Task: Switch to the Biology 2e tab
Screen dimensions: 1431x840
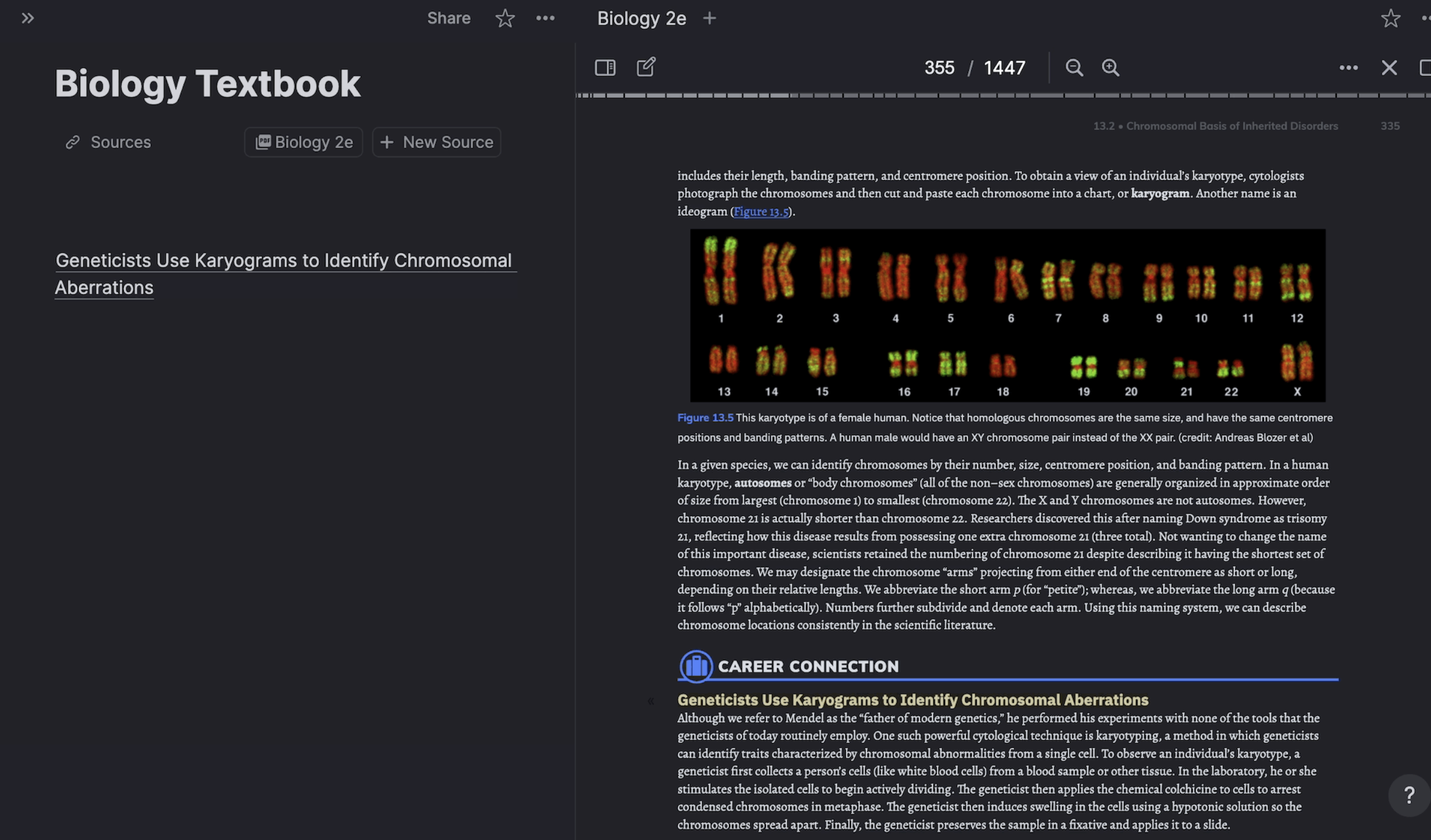Action: [x=642, y=18]
